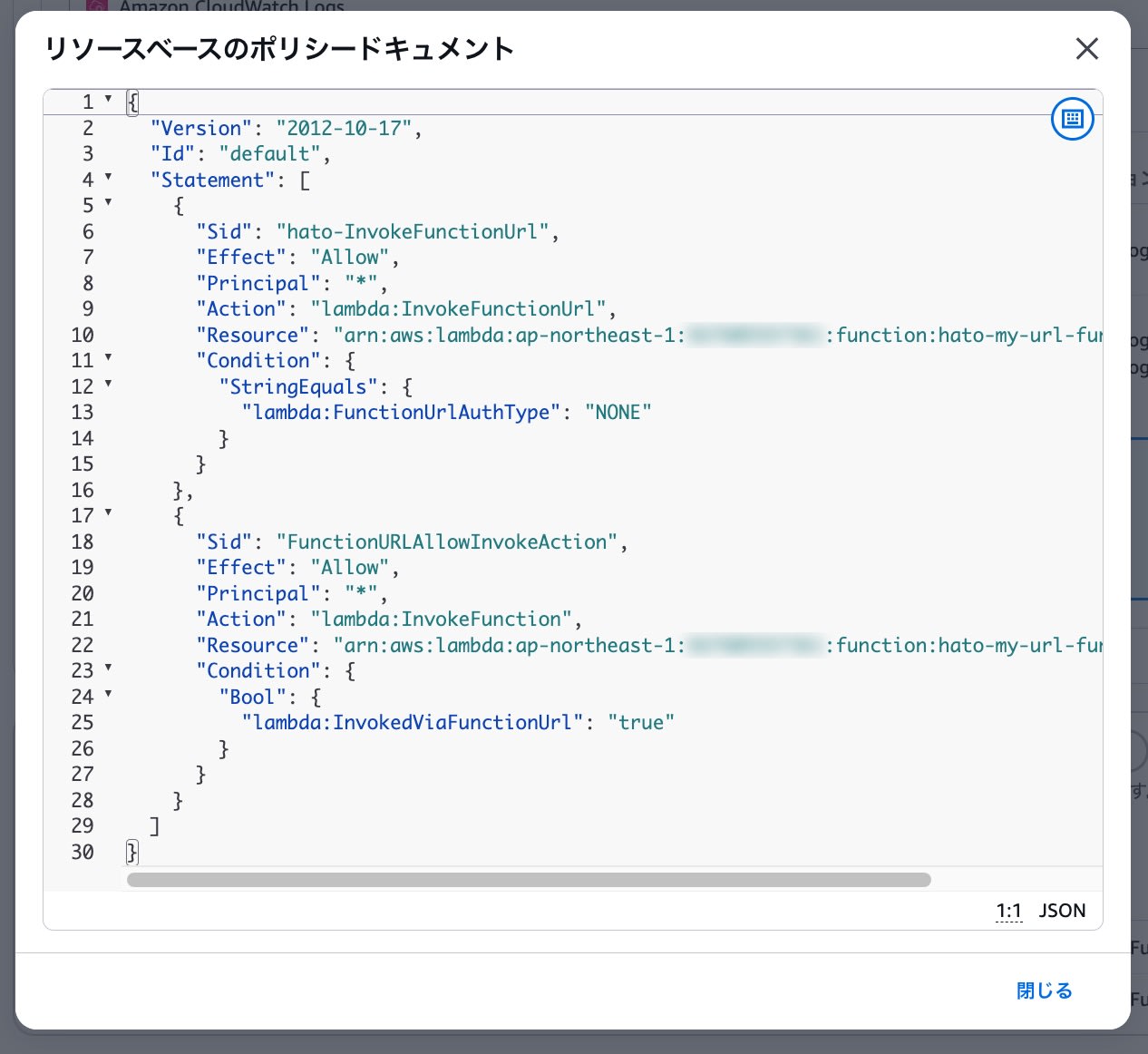1148x1054 pixels.
Task: Click the NONE value on line 13
Action: click(618, 412)
